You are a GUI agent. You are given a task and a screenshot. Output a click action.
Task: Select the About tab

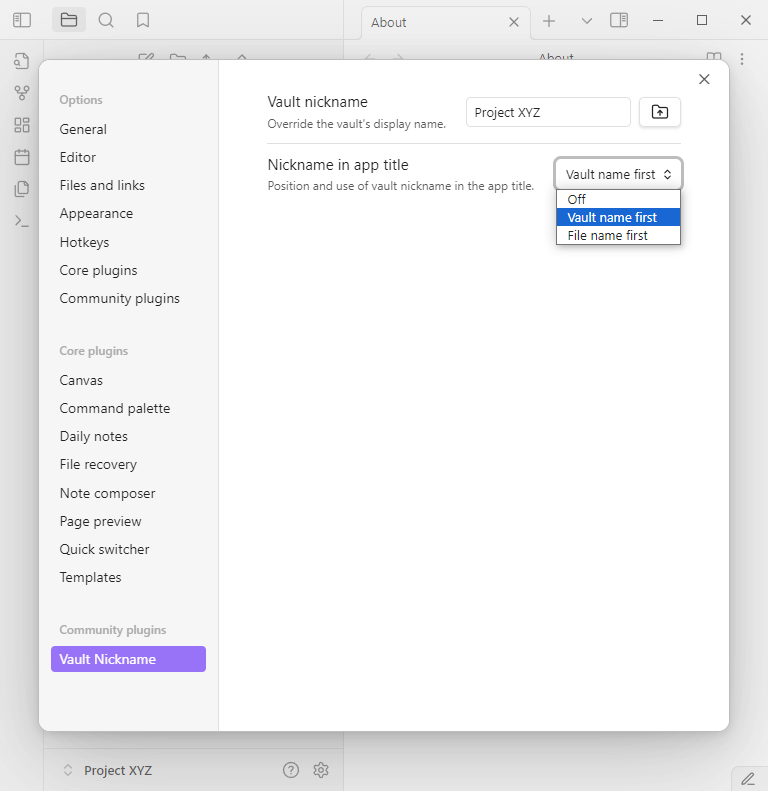pos(446,23)
